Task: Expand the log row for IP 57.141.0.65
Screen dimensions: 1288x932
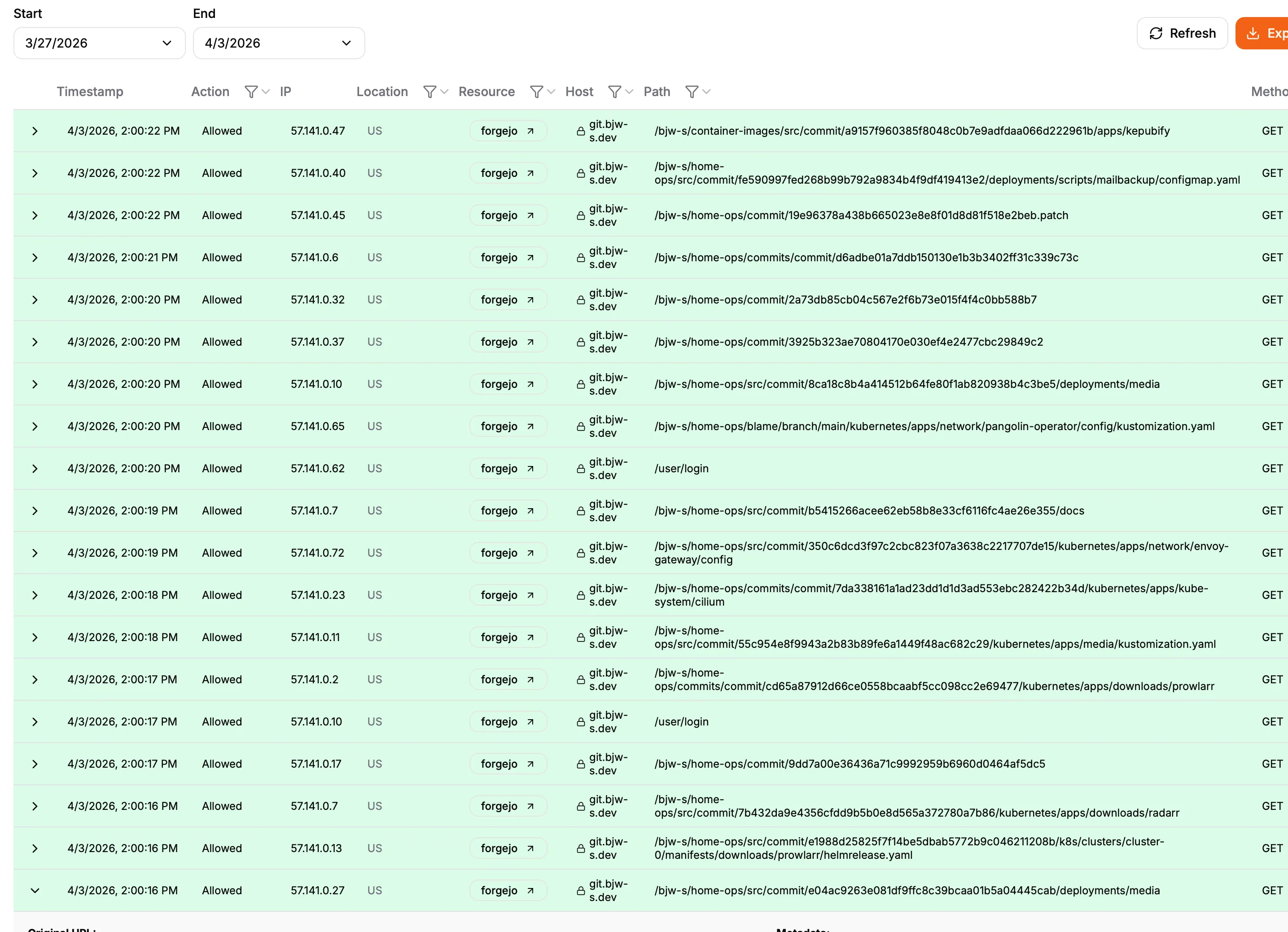Action: click(35, 426)
